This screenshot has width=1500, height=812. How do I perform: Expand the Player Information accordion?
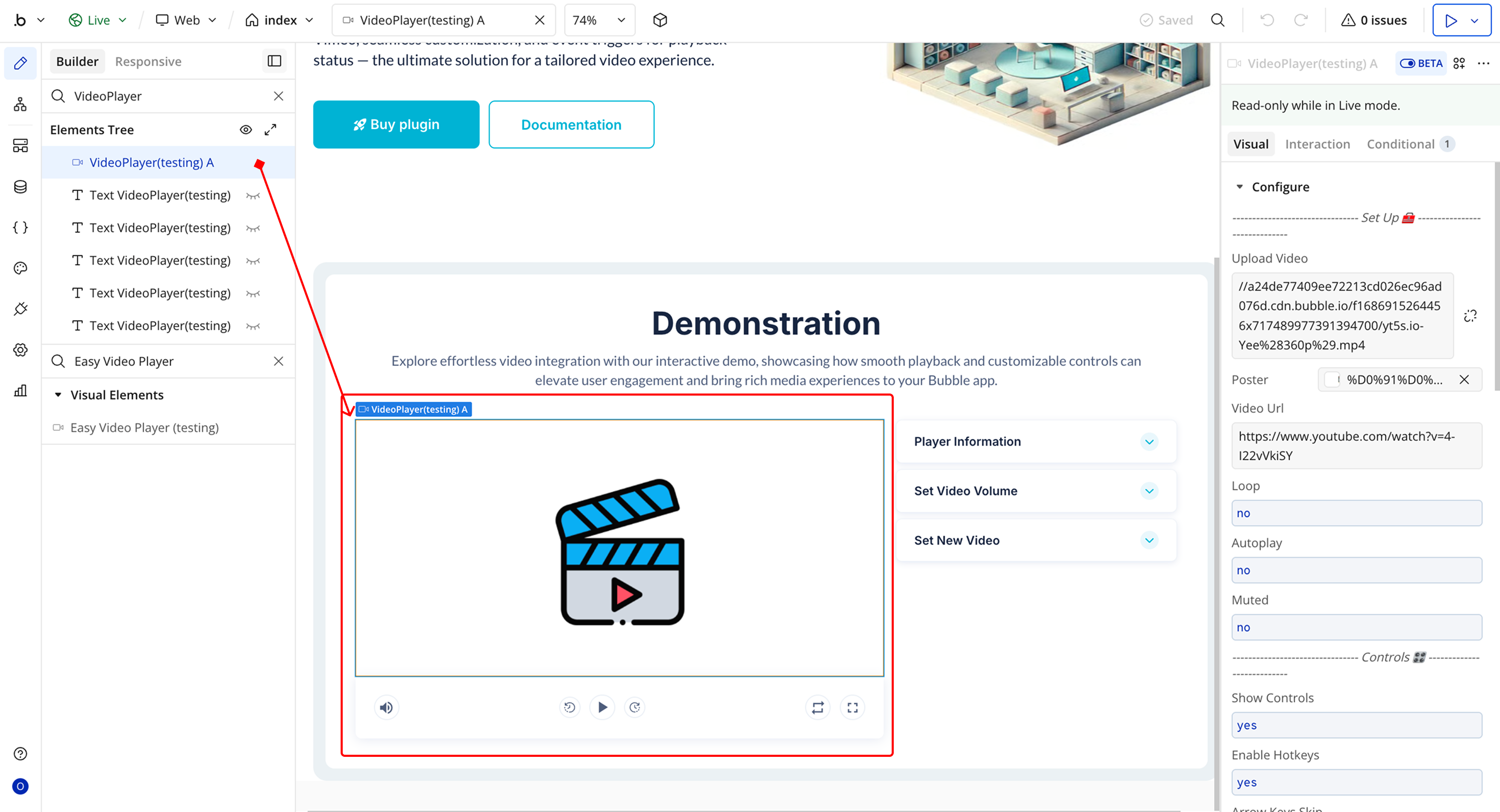point(1149,442)
